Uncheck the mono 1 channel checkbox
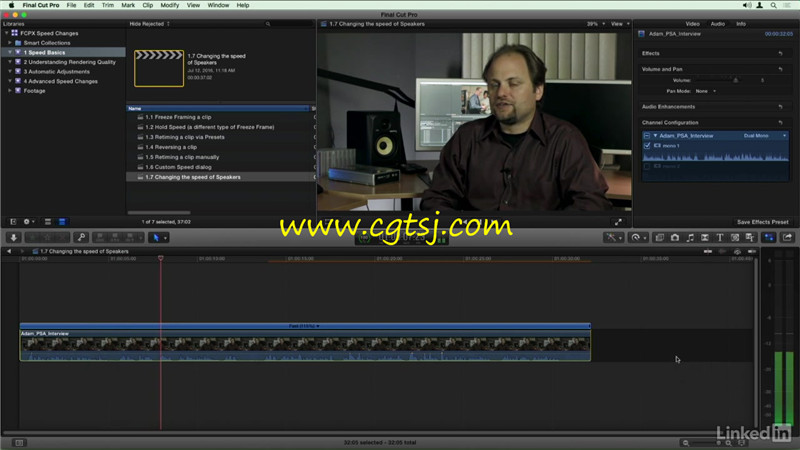The height and width of the screenshot is (450, 800). 647,146
